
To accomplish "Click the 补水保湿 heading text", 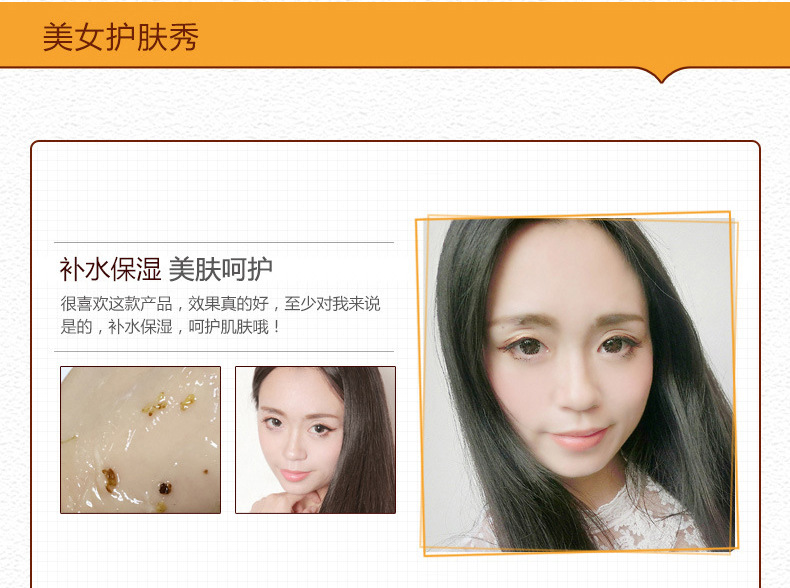I will pyautogui.click(x=110, y=269).
